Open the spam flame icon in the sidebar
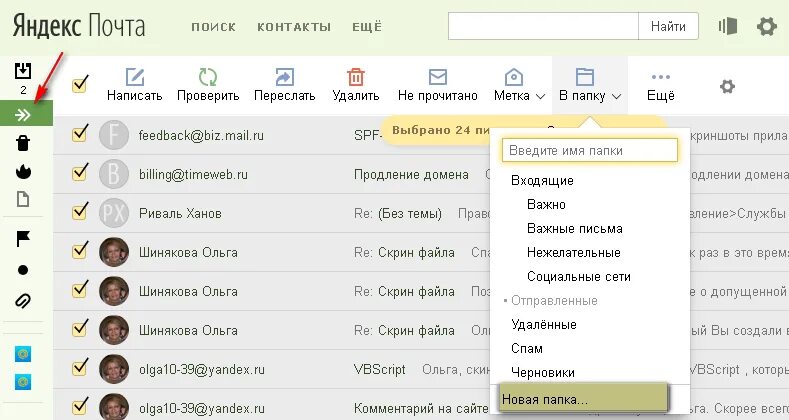 (23, 172)
